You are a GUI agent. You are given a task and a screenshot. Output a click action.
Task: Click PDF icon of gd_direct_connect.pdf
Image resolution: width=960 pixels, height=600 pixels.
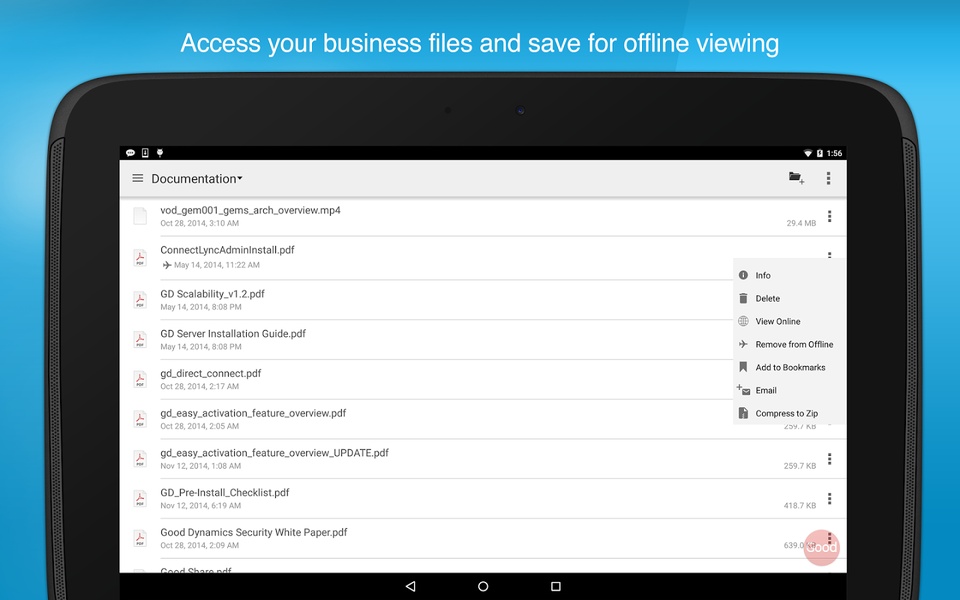[140, 380]
